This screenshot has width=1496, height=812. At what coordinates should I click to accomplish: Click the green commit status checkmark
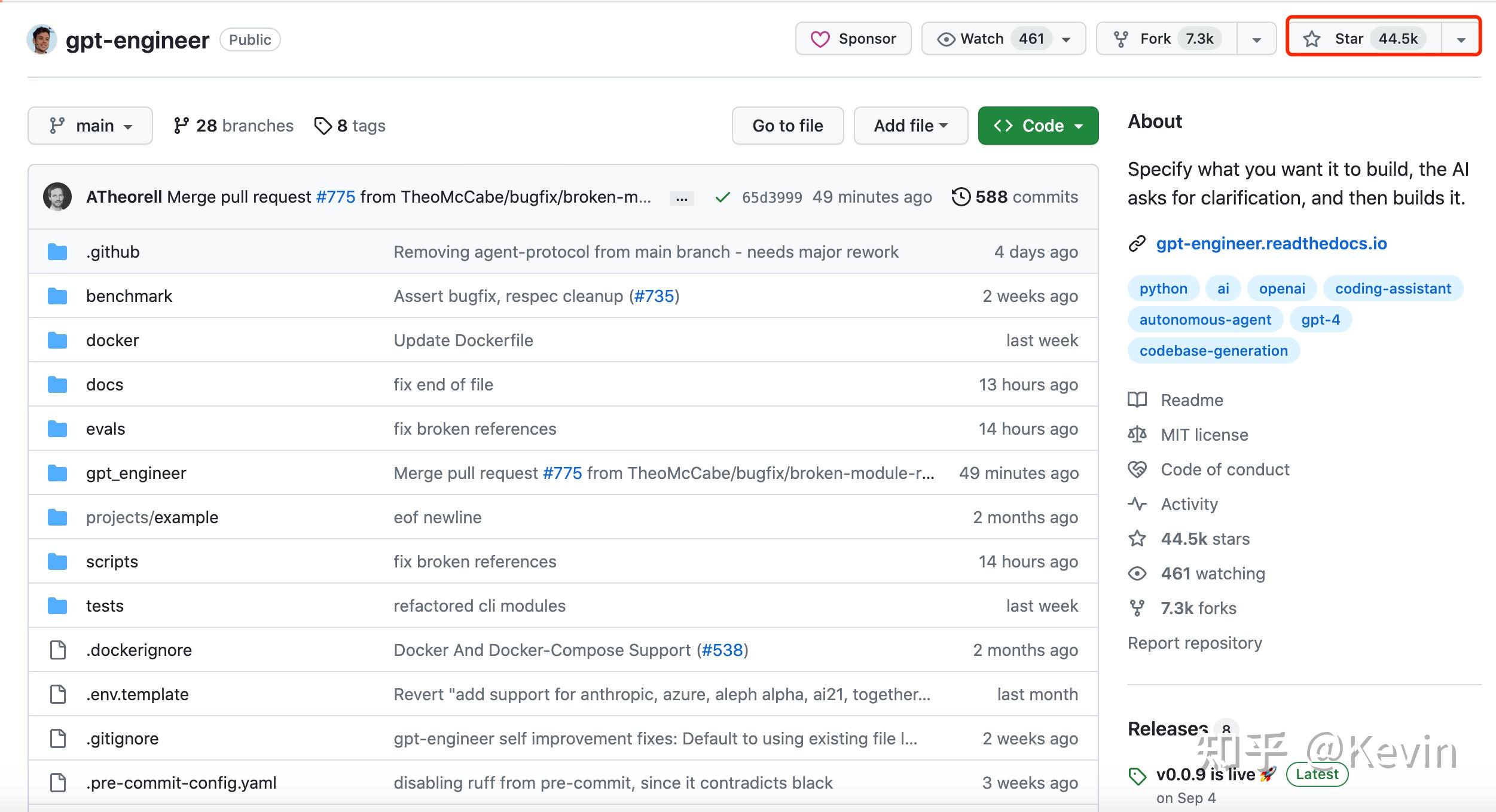click(722, 197)
